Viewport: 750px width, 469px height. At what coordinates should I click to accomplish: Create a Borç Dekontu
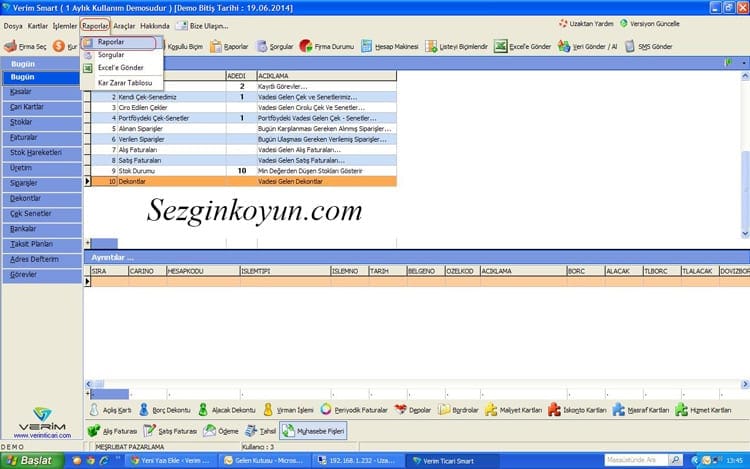point(164,410)
